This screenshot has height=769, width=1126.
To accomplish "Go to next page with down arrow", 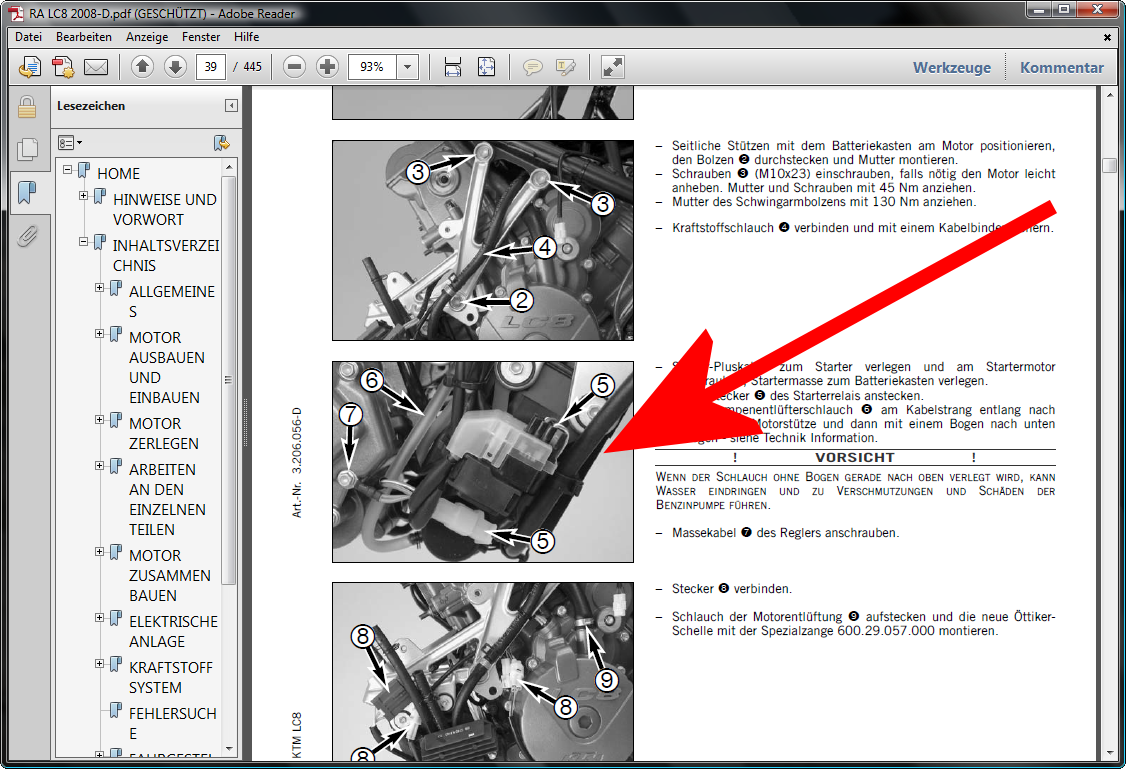I will 175,67.
